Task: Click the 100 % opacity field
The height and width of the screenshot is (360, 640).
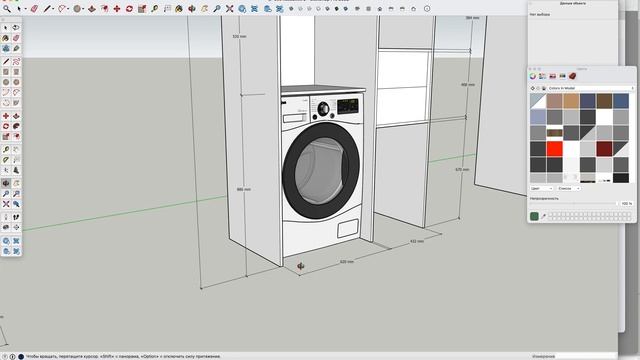Action: click(627, 203)
